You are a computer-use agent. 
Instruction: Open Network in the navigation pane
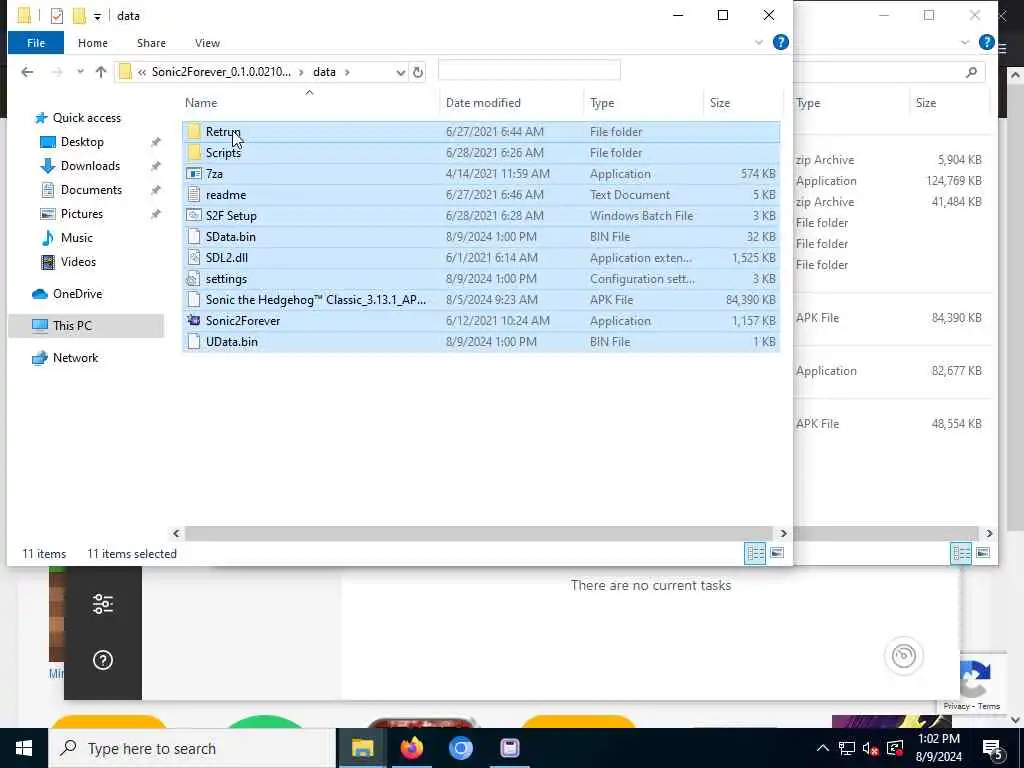click(x=75, y=358)
